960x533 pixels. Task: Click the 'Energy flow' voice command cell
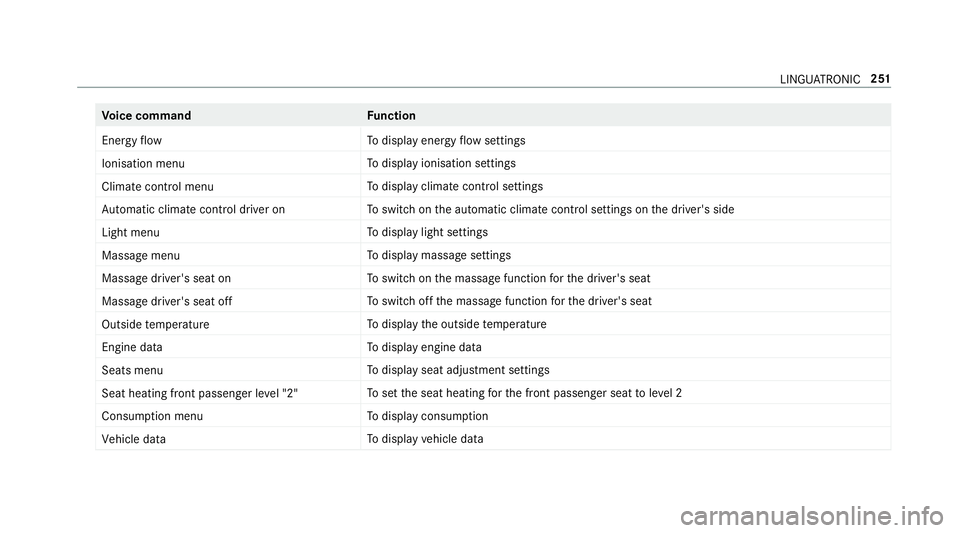pos(132,140)
